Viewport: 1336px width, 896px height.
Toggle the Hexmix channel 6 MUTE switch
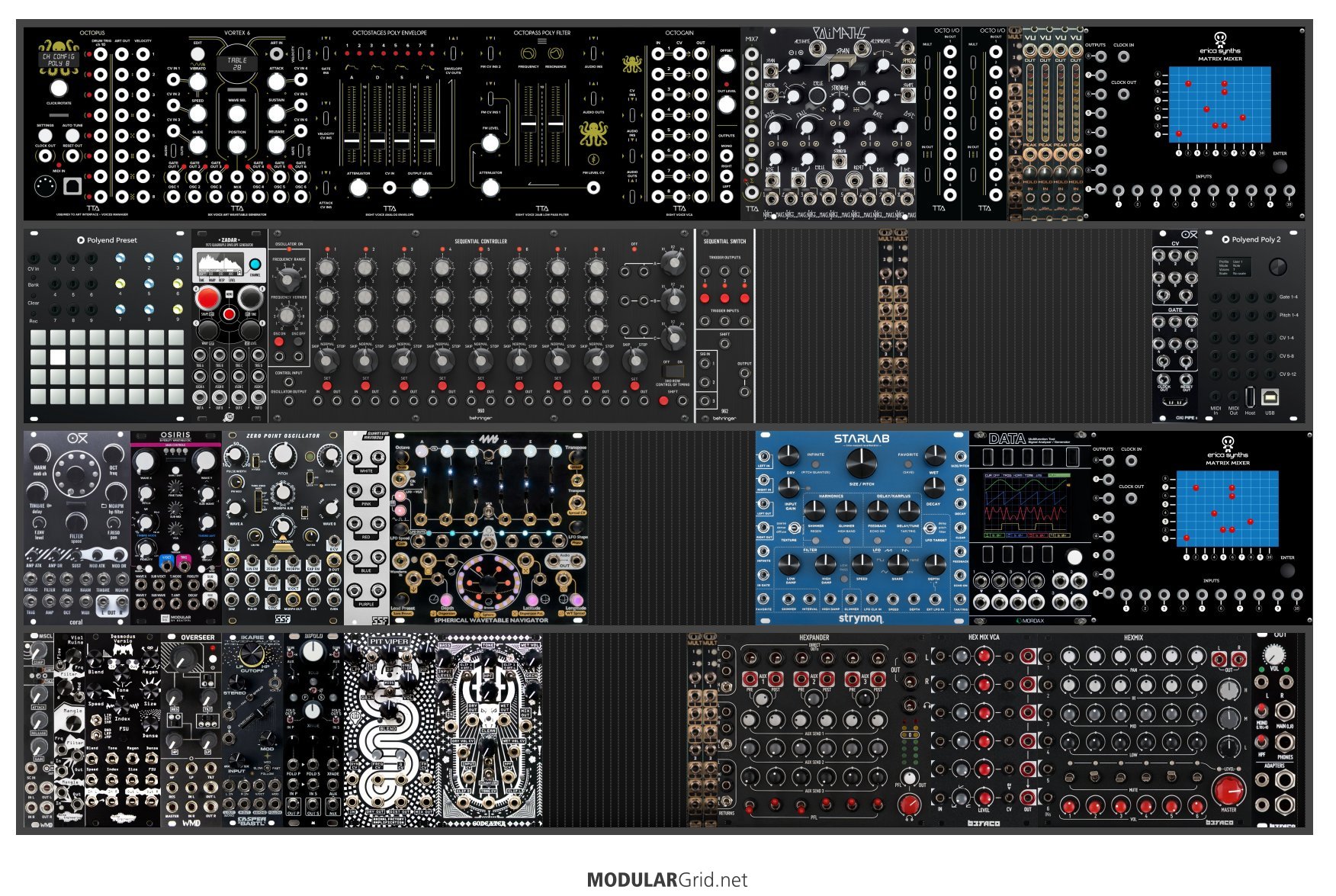pyautogui.click(x=1196, y=779)
